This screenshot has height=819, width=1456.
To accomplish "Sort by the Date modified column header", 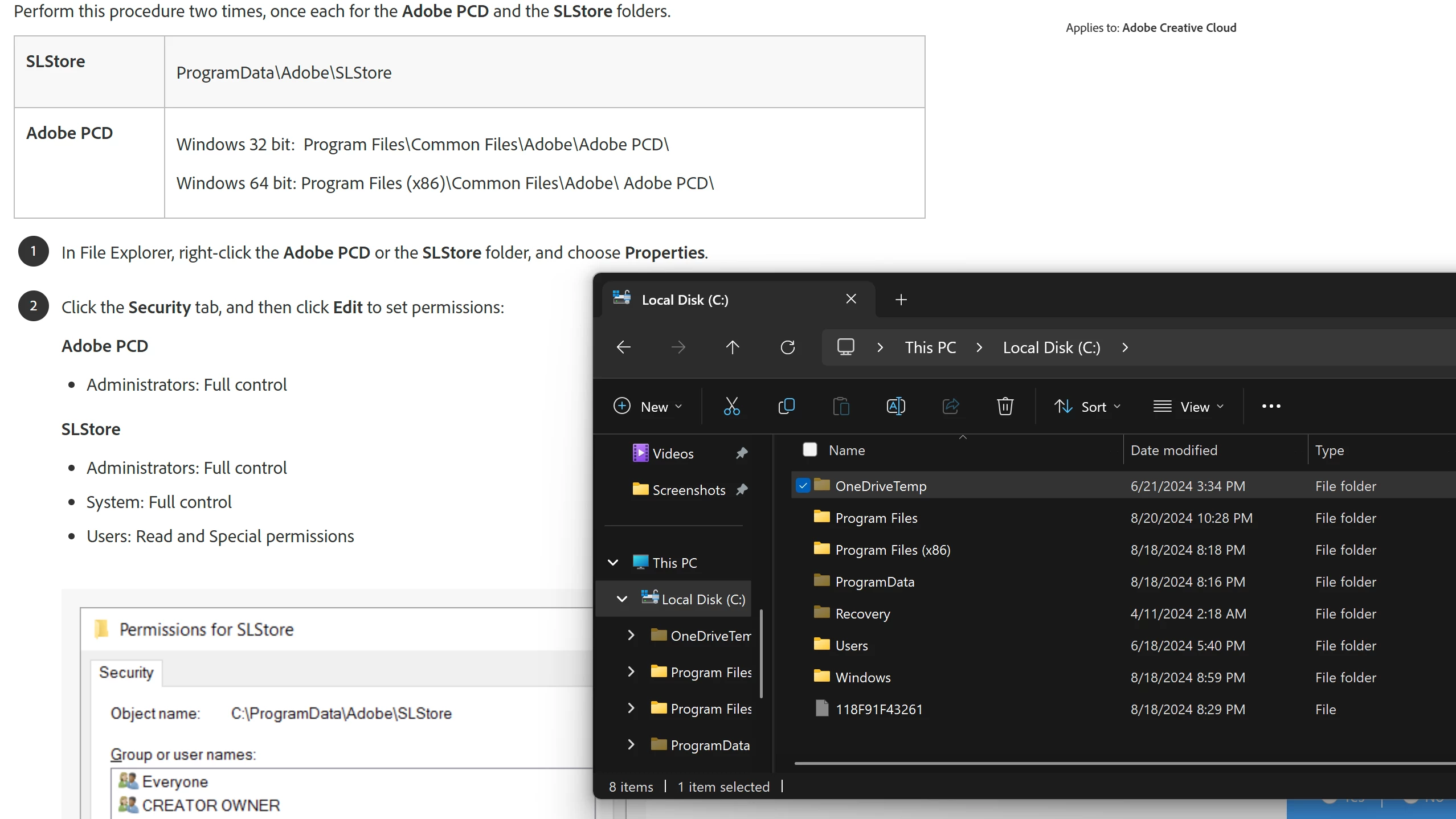I will click(x=1173, y=450).
